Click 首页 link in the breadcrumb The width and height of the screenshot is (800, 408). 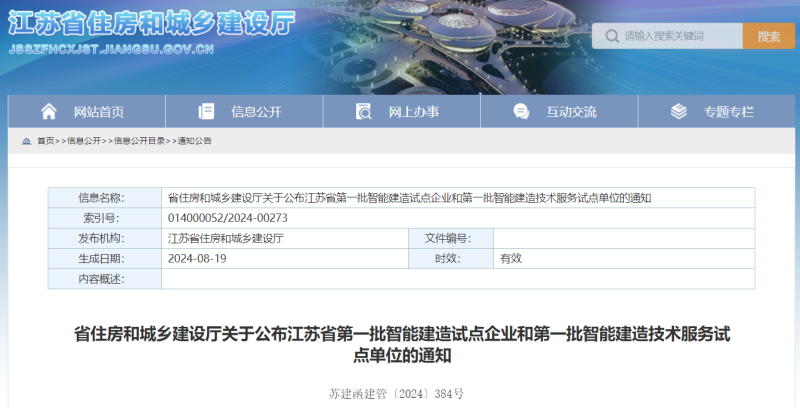coord(46,141)
